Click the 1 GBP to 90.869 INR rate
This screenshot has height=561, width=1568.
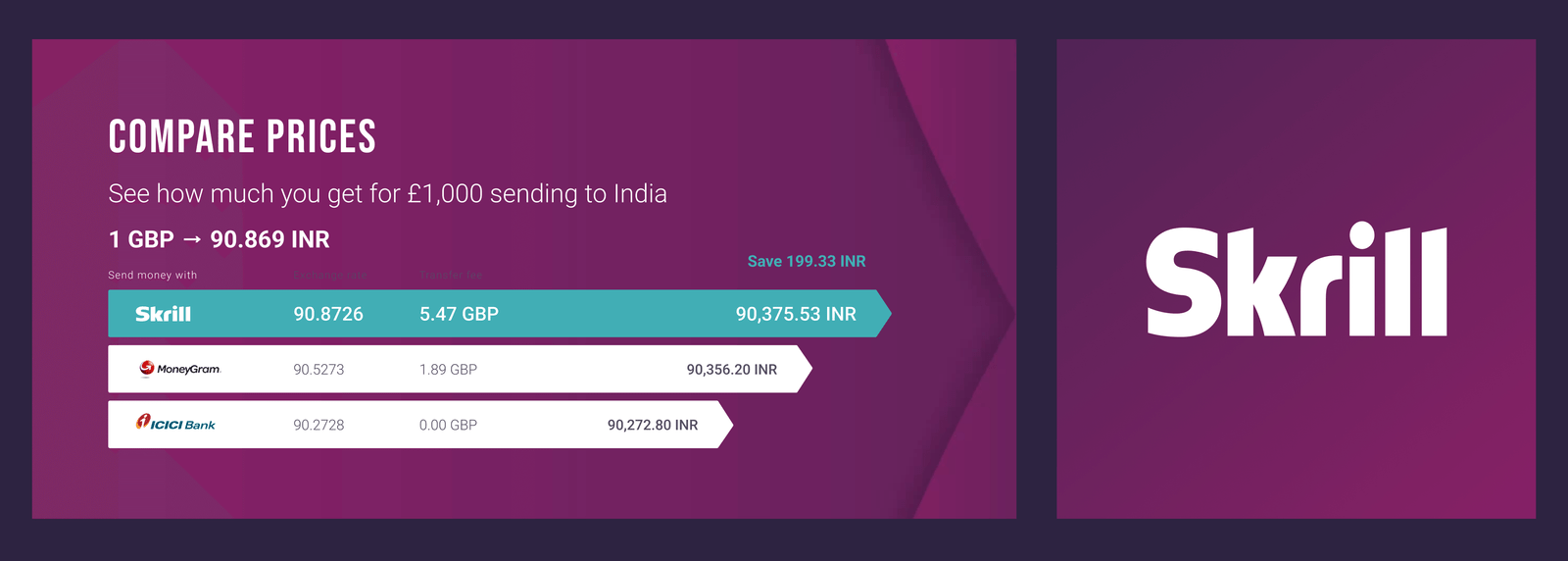point(219,239)
